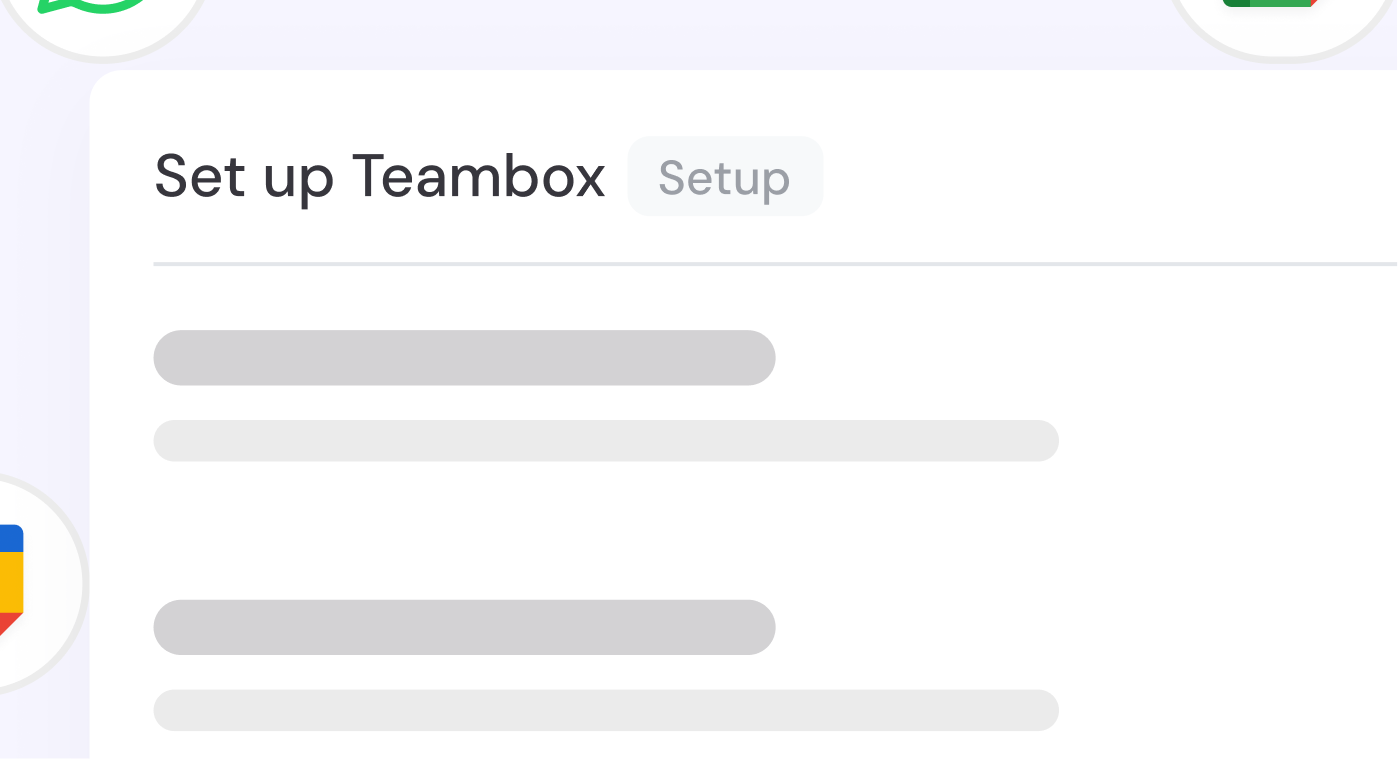Click the first dark gray placeholder title bar
The image size is (1398, 759).
pos(464,357)
